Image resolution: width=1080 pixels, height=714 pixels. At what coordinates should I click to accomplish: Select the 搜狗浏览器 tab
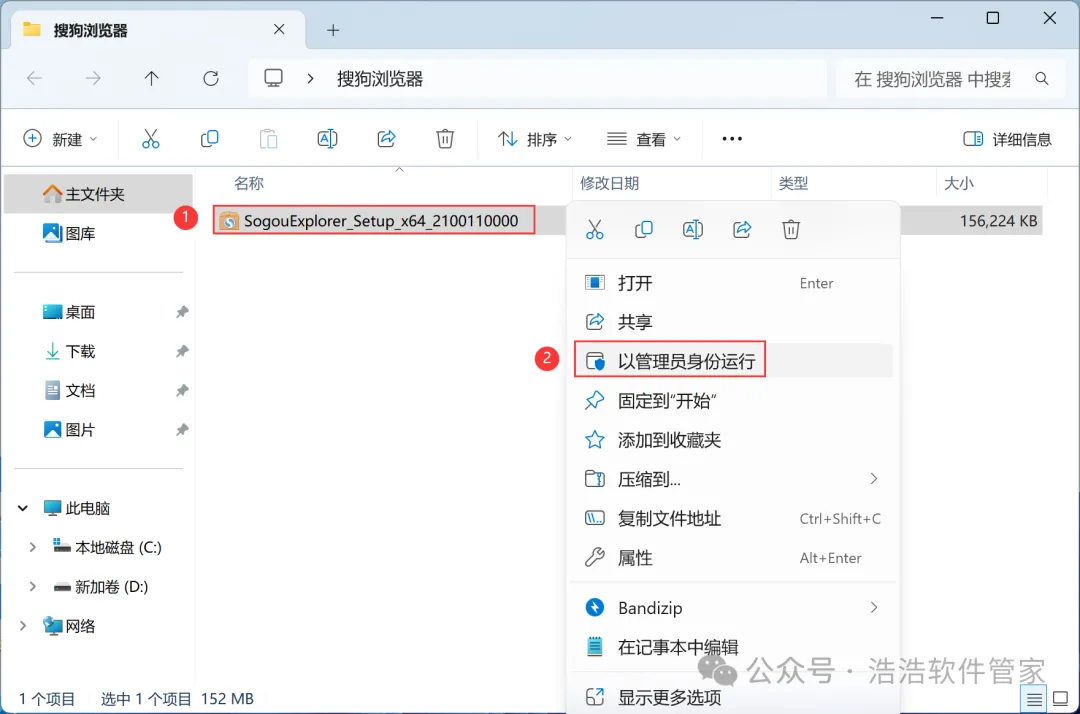click(x=158, y=30)
